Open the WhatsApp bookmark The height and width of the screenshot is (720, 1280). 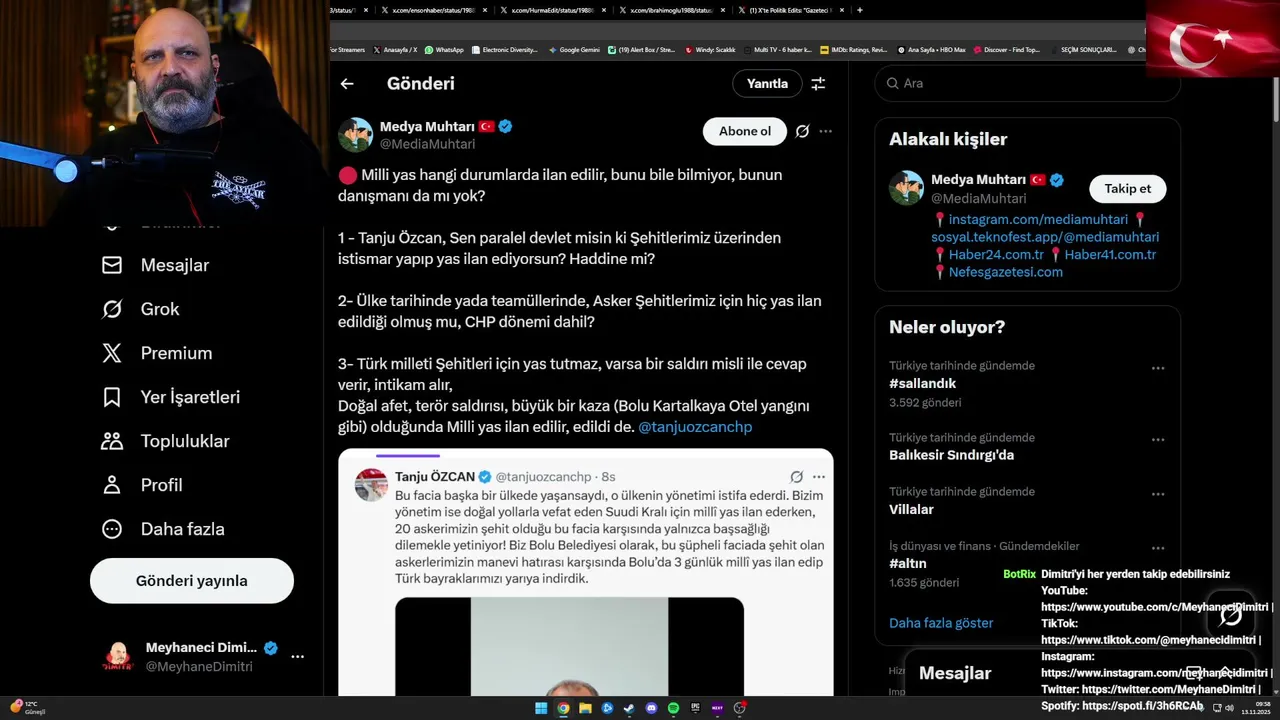[444, 50]
